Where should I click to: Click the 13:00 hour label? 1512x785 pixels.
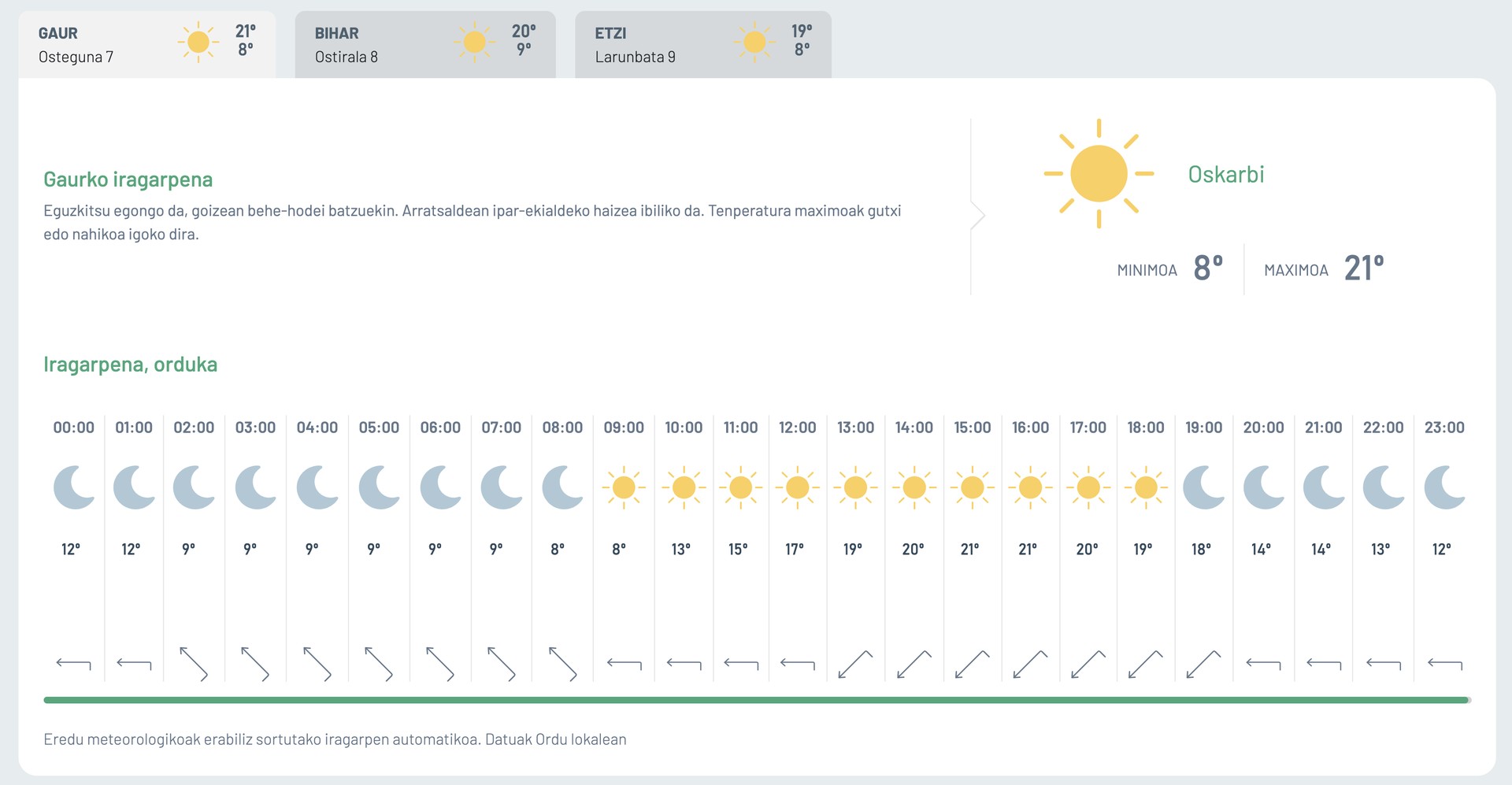pyautogui.click(x=856, y=428)
